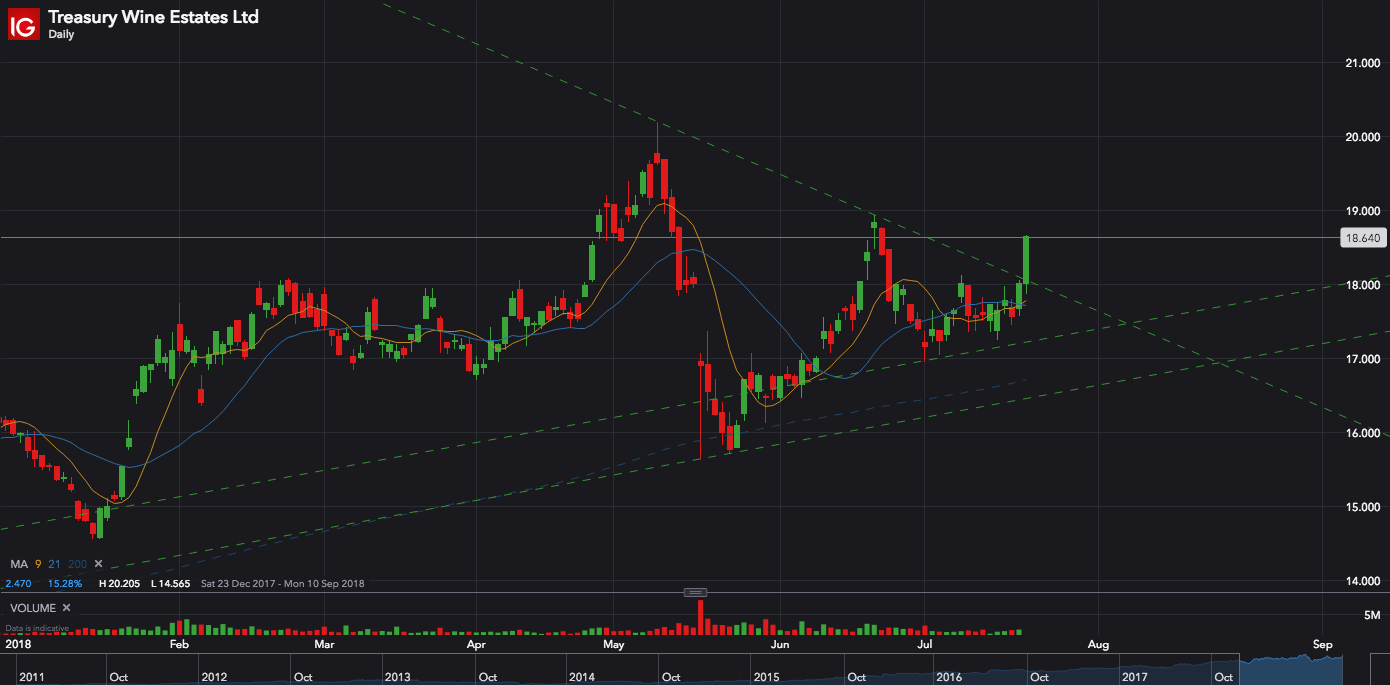Click the Jun time axis label
The width and height of the screenshot is (1390, 685).
(x=779, y=645)
